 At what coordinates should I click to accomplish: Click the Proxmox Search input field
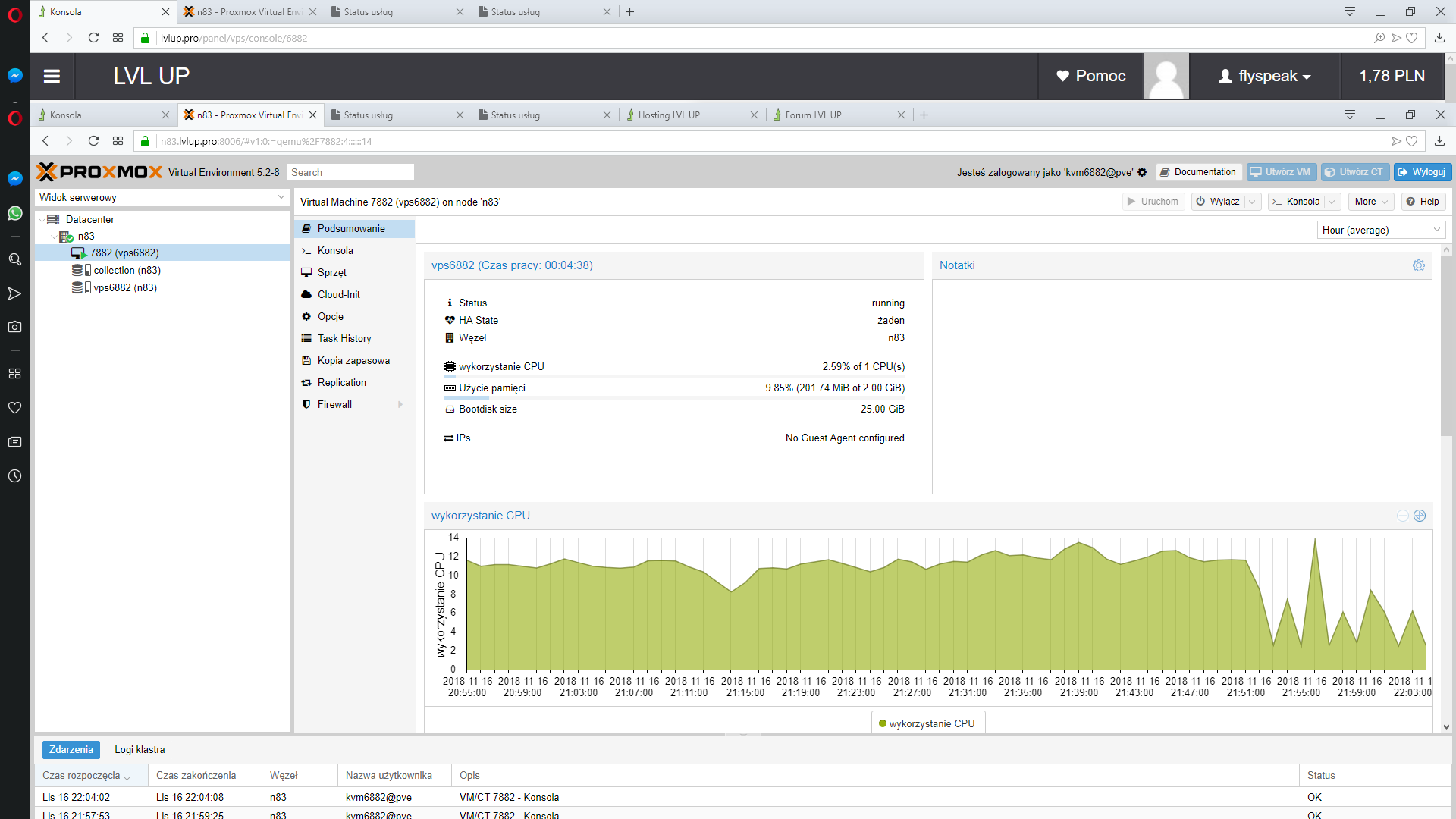coord(350,172)
